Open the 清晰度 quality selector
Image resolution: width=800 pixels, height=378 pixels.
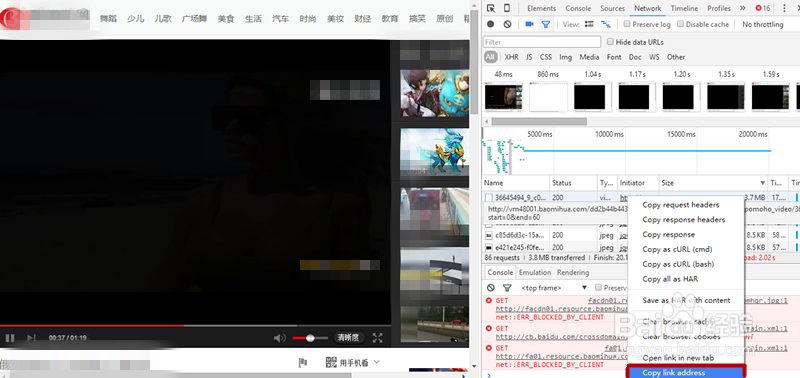[x=349, y=338]
